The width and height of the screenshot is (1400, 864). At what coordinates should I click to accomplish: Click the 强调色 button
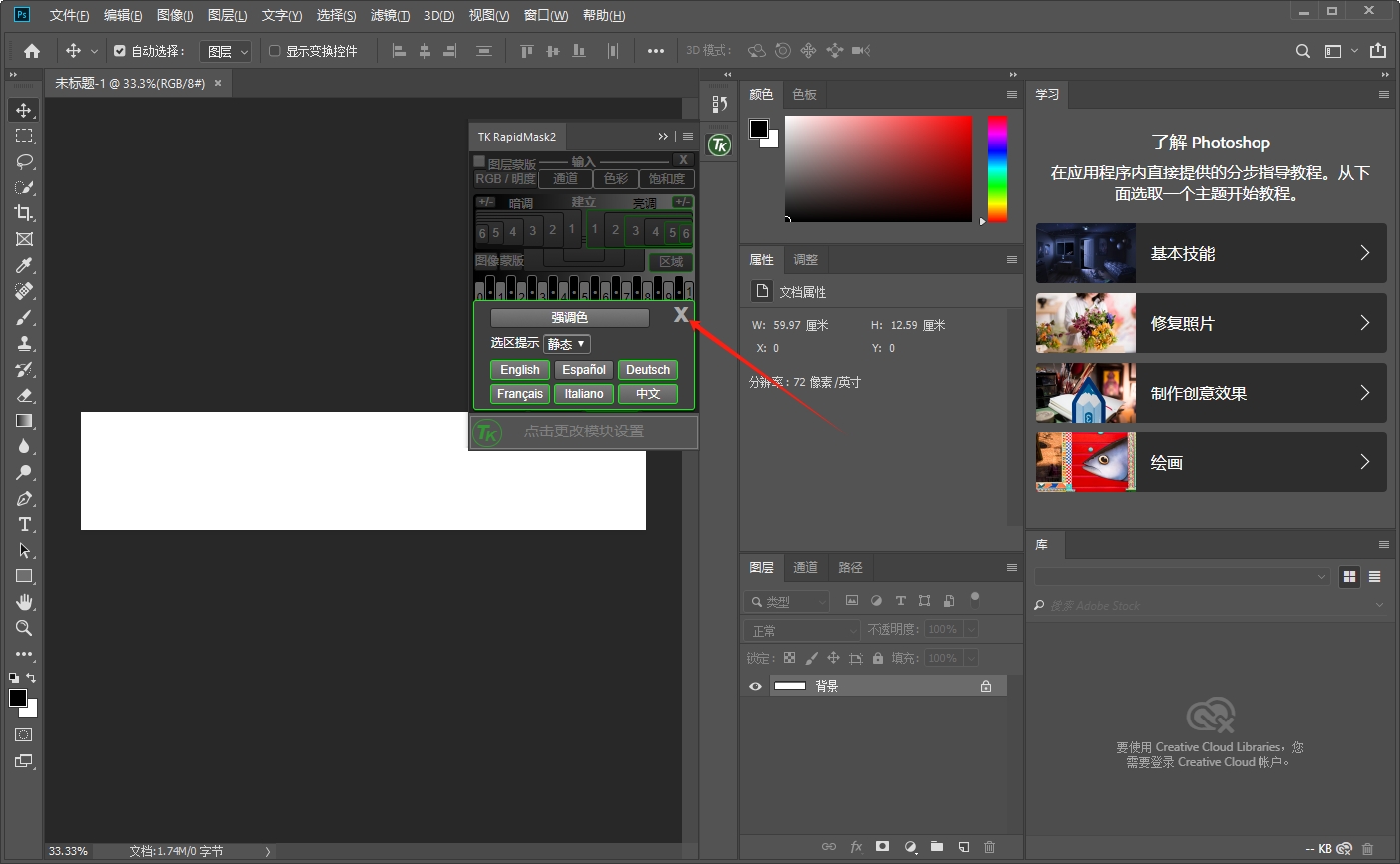pyautogui.click(x=569, y=317)
